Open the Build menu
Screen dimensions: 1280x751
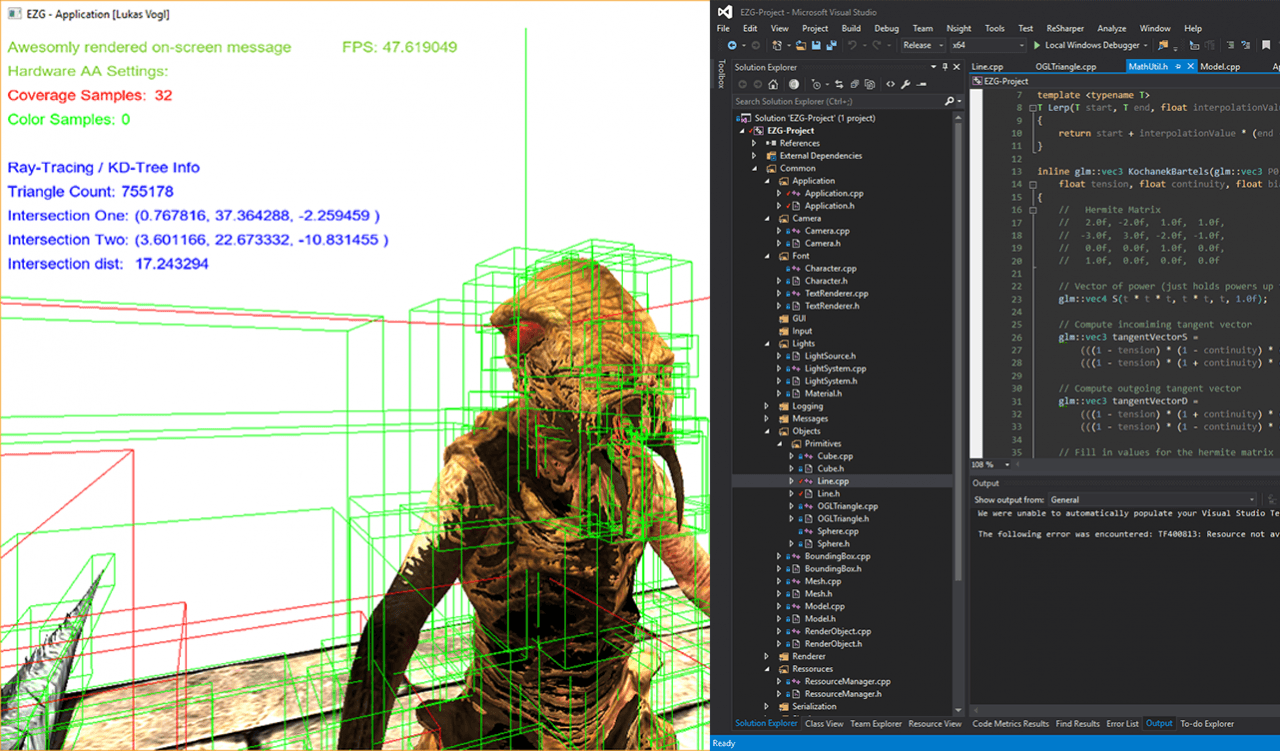(851, 28)
